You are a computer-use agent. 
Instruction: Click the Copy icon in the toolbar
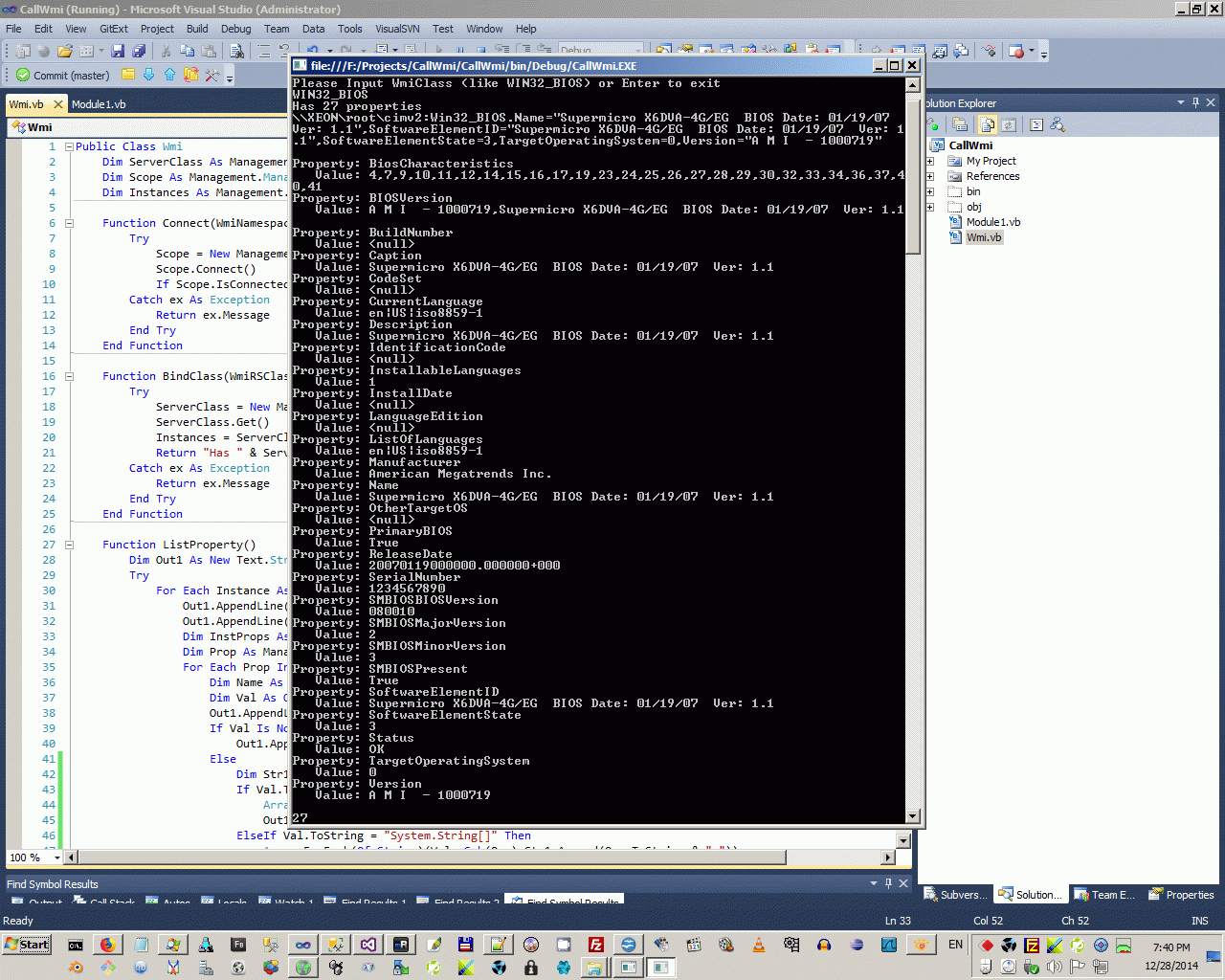click(188, 51)
